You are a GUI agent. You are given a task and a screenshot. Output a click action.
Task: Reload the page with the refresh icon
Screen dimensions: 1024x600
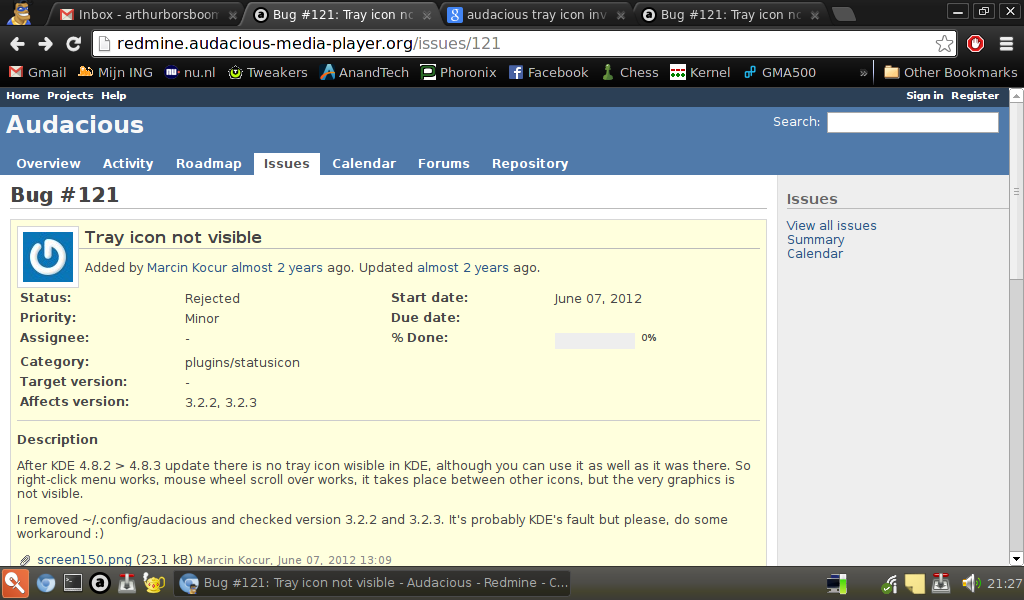tap(73, 44)
